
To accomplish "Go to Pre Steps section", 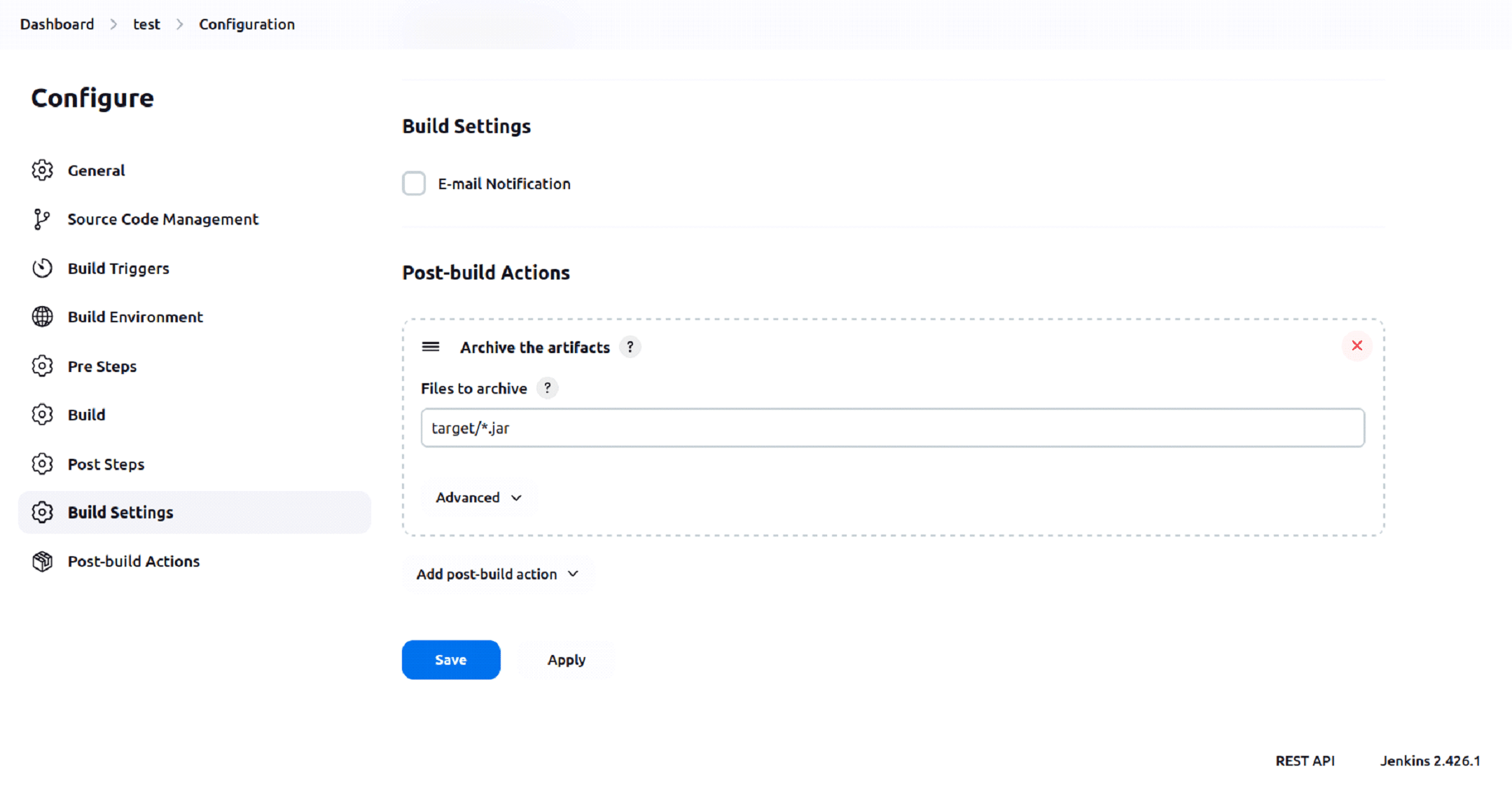I will 102,366.
